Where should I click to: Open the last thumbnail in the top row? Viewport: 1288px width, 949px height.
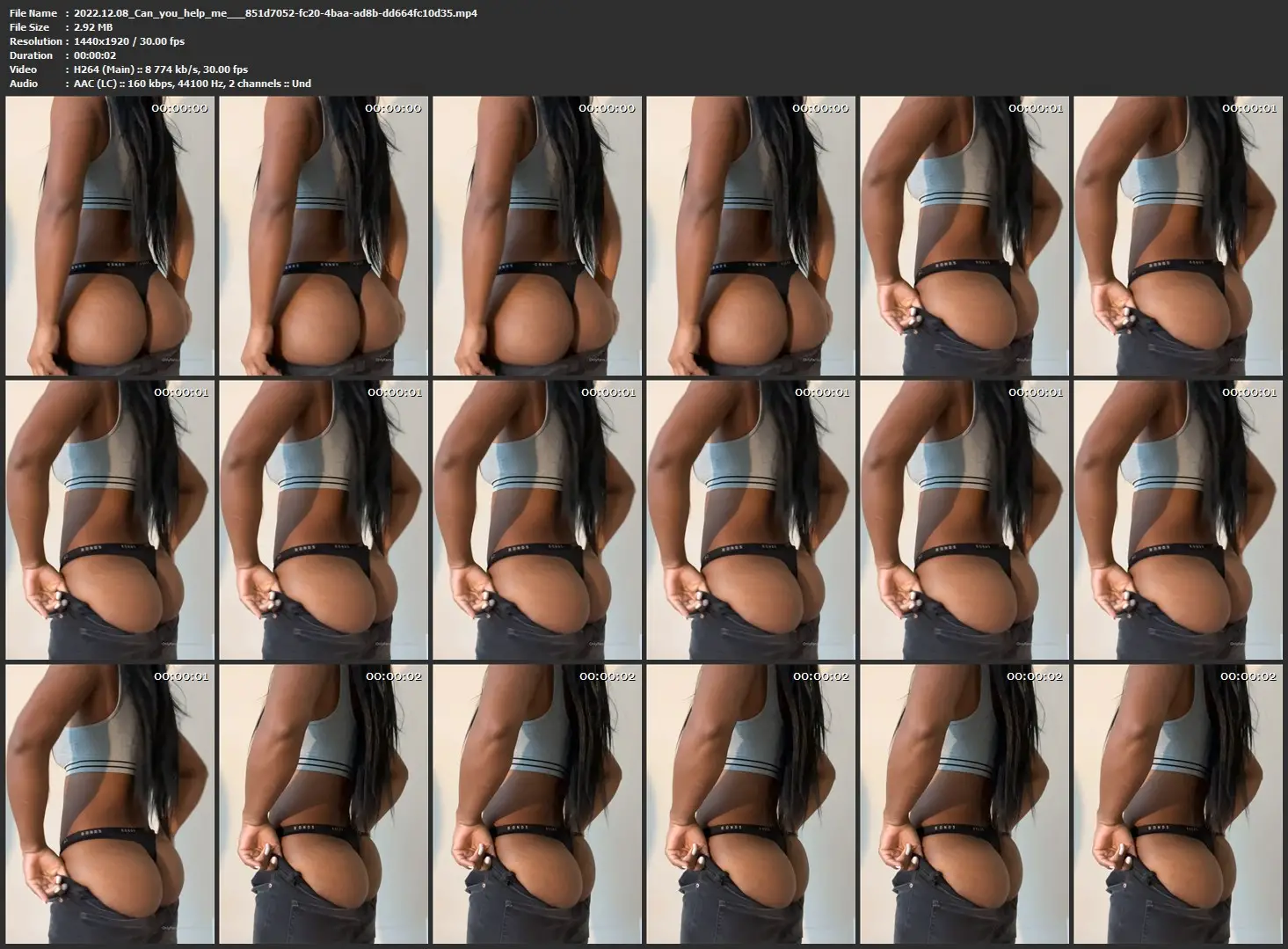(1178, 236)
